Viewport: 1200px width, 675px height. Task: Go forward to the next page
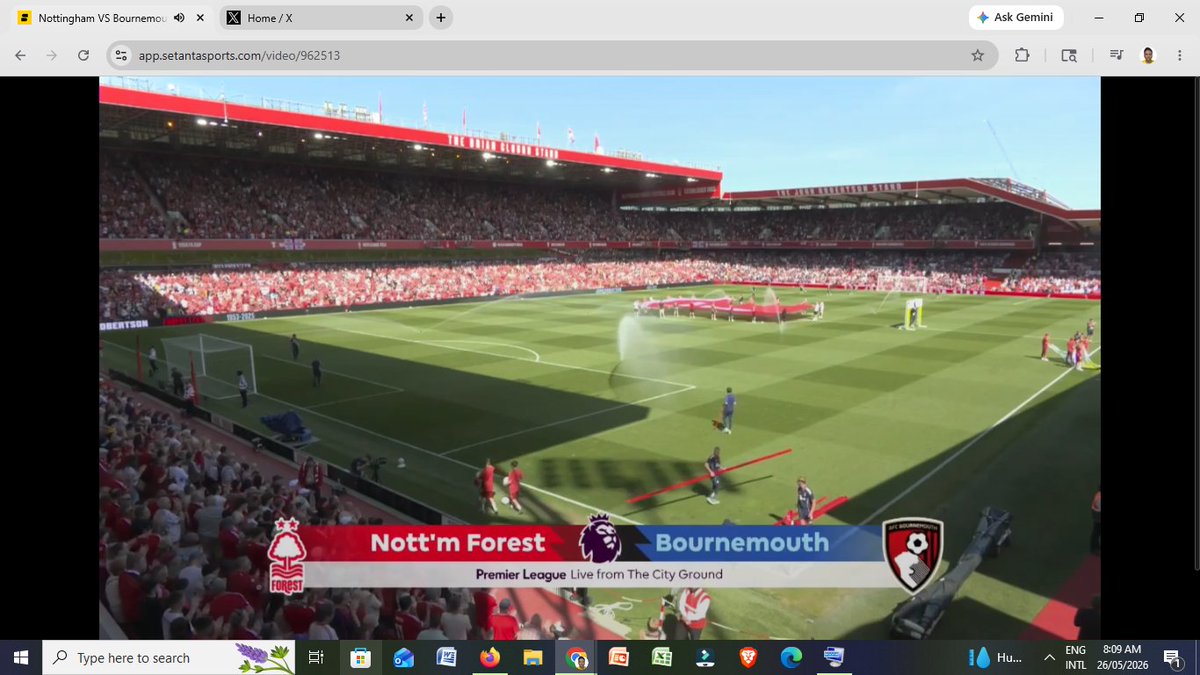[51, 56]
